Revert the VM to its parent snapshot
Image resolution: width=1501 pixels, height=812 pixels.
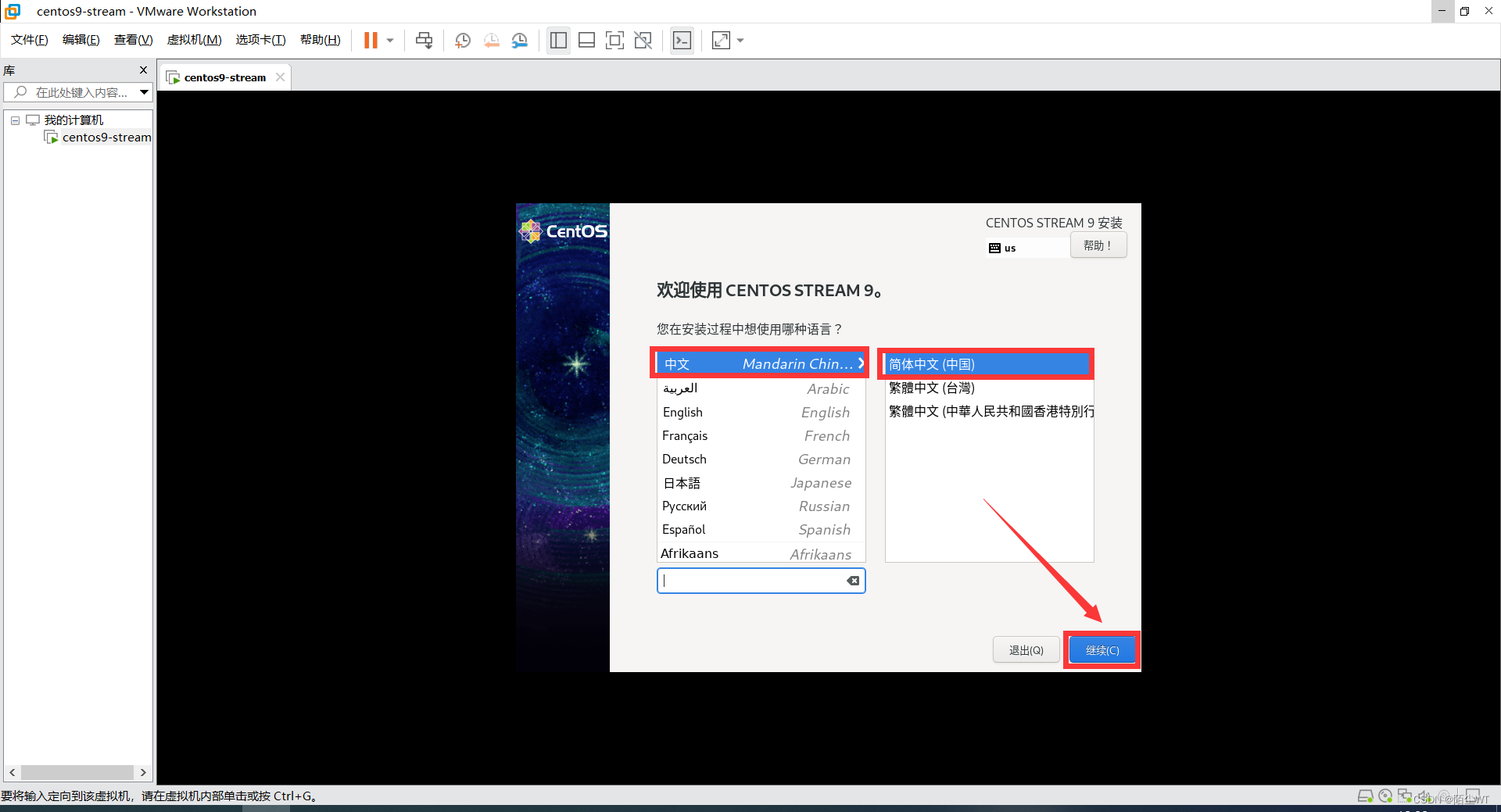pyautogui.click(x=491, y=41)
